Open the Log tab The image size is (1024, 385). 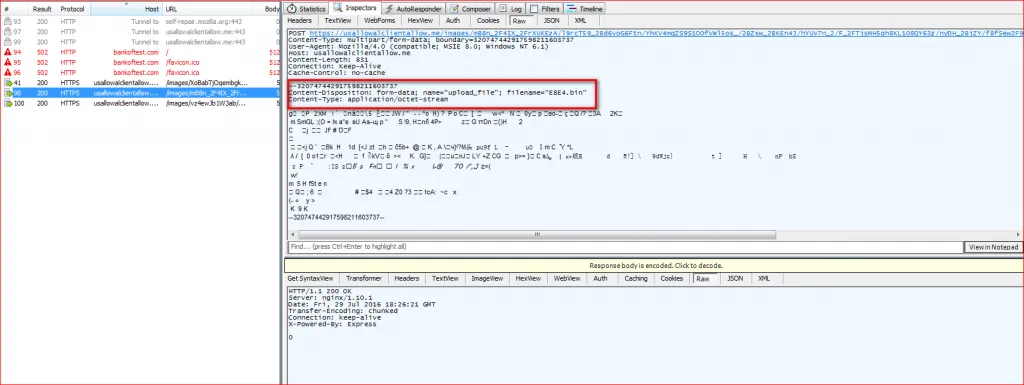pos(511,9)
